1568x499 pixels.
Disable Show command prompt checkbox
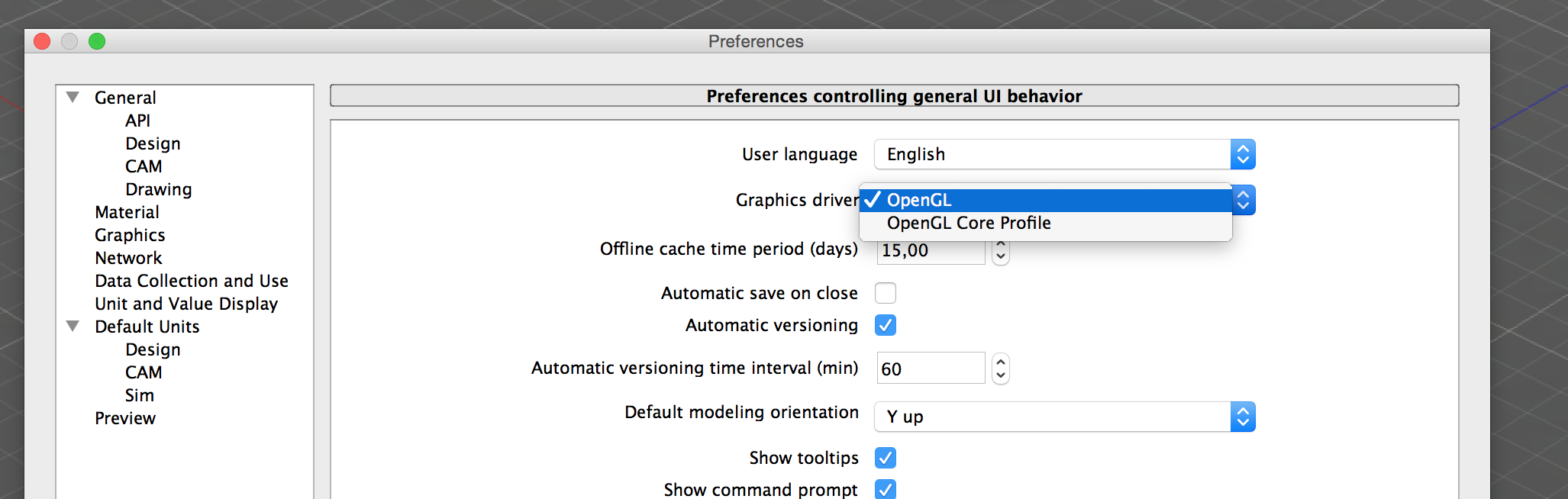(886, 489)
